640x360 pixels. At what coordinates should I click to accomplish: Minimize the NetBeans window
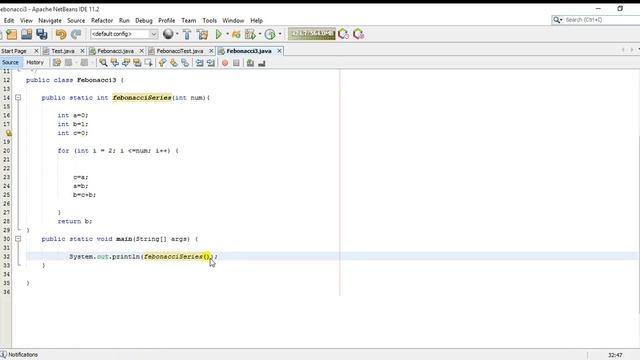coord(598,9)
